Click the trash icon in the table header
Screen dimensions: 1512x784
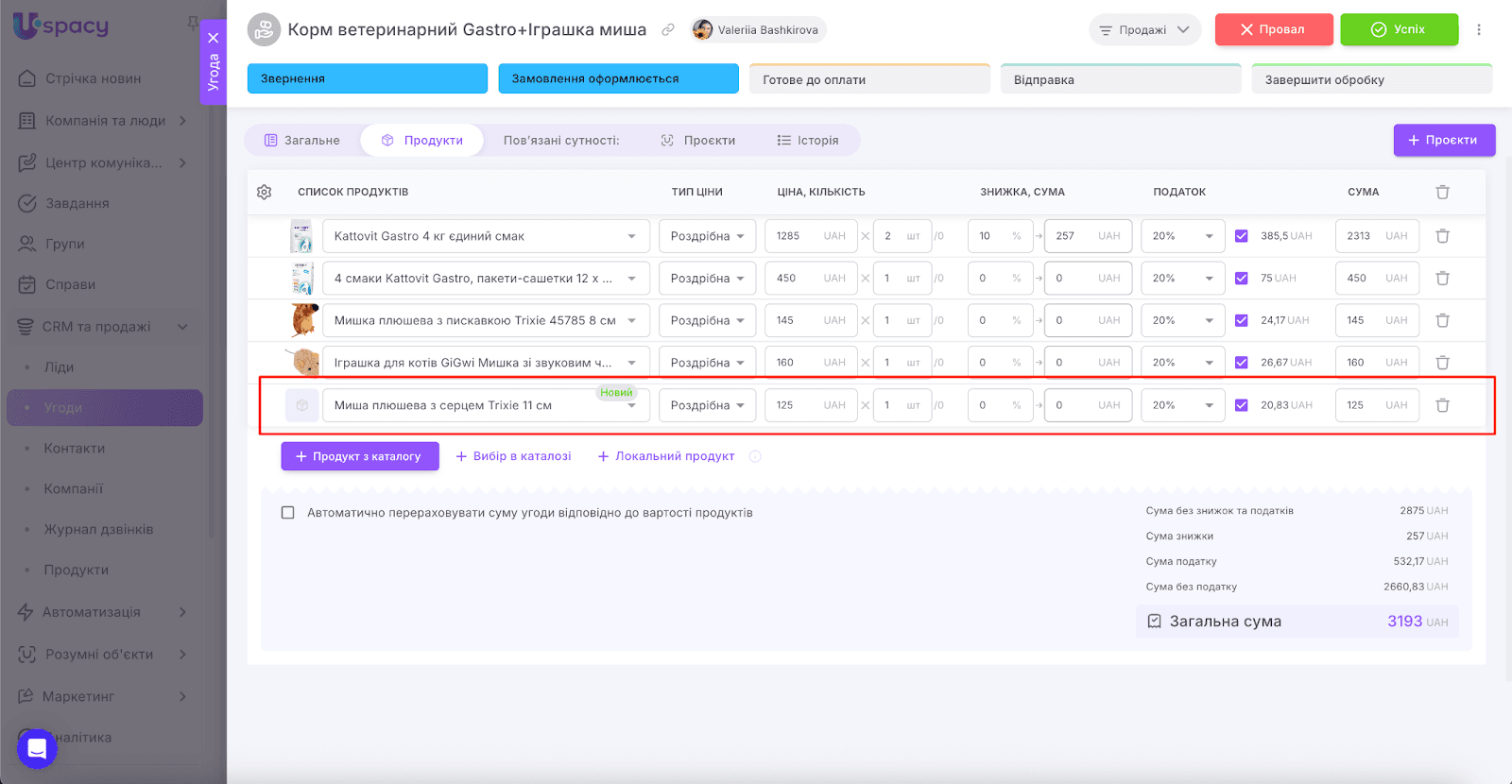click(x=1442, y=192)
